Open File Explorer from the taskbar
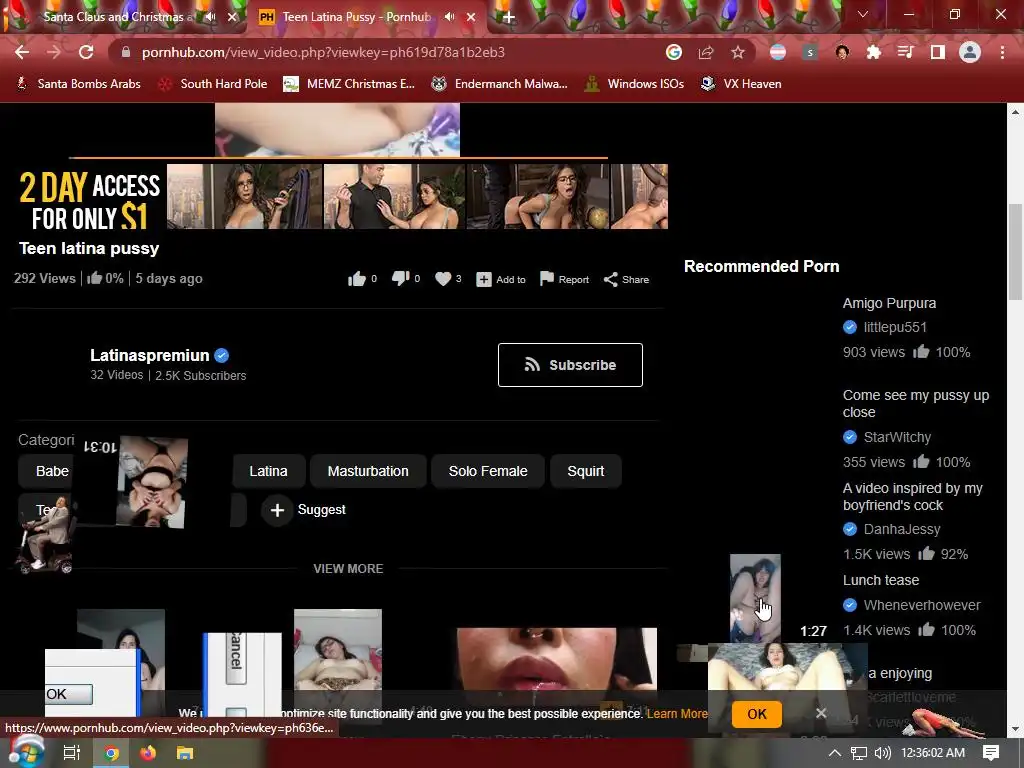This screenshot has height=768, width=1024. click(185, 753)
